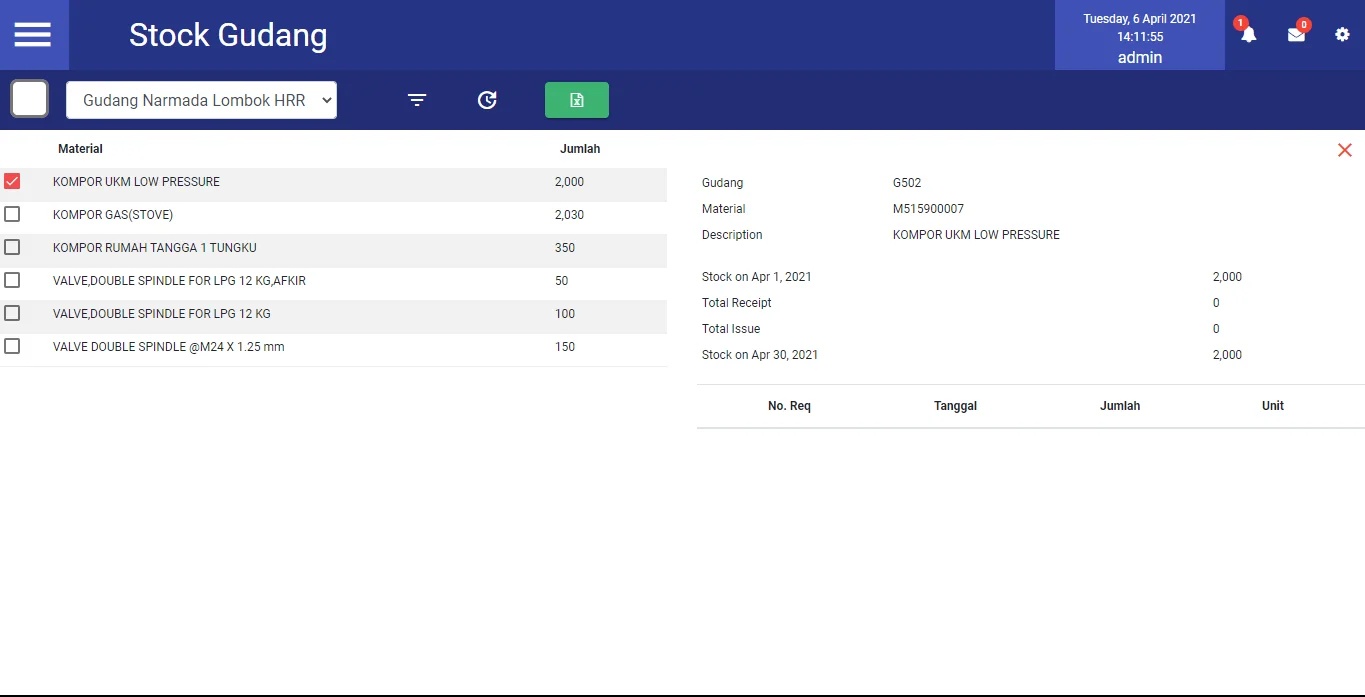Click the refresh history icon

(x=487, y=100)
